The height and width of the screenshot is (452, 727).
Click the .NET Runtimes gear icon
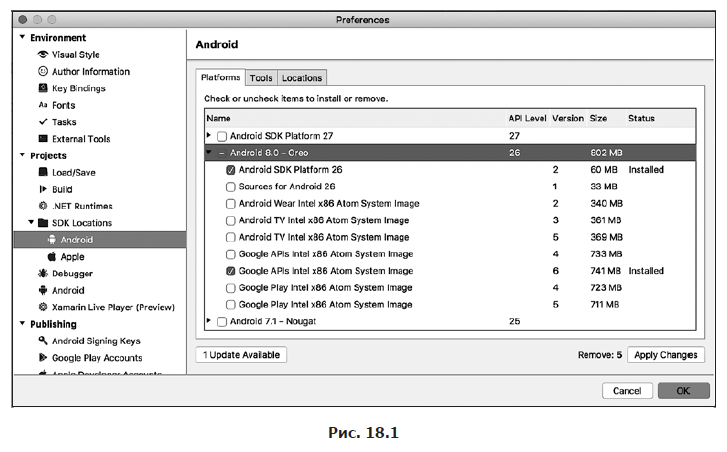coord(43,206)
